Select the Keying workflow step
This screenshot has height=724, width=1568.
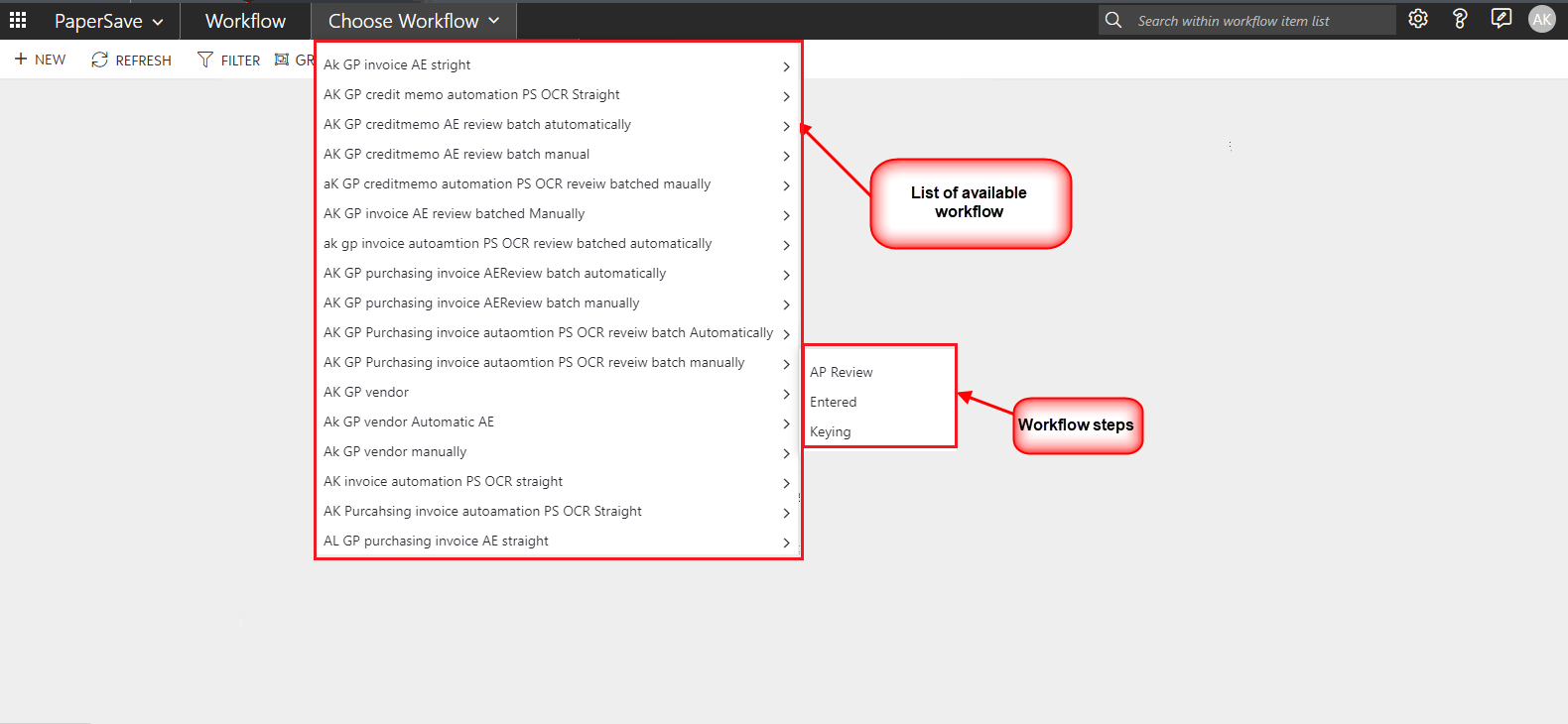[831, 431]
